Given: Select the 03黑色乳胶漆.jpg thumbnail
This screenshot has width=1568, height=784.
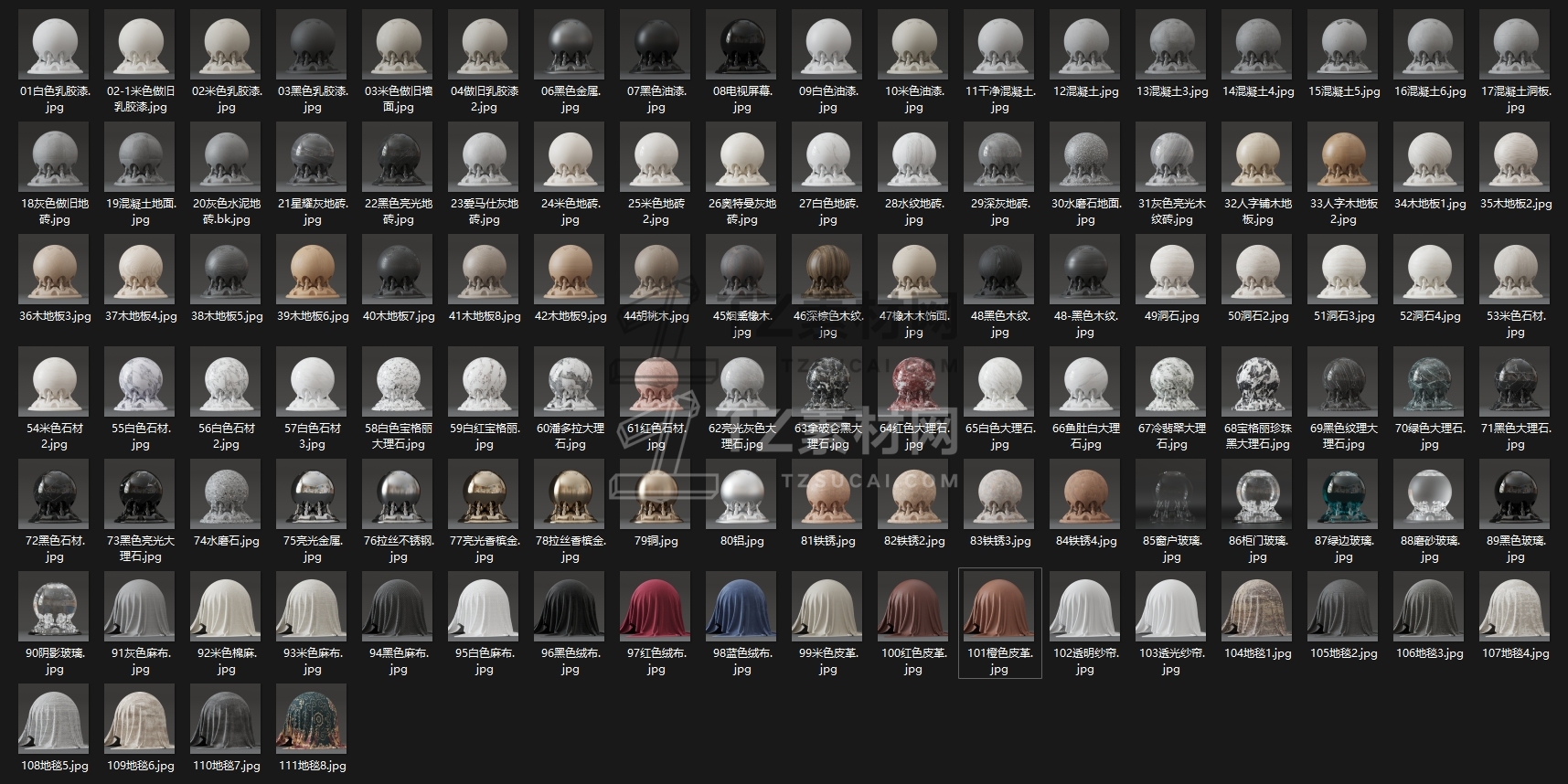Looking at the screenshot, I should tap(312, 45).
